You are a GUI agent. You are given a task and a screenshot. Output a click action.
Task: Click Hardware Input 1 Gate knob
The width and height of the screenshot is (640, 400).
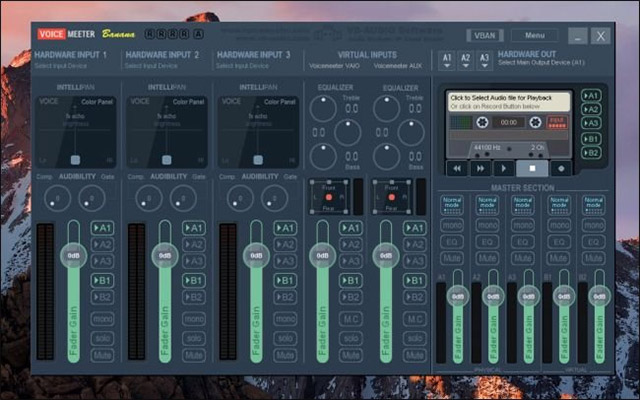(92, 198)
